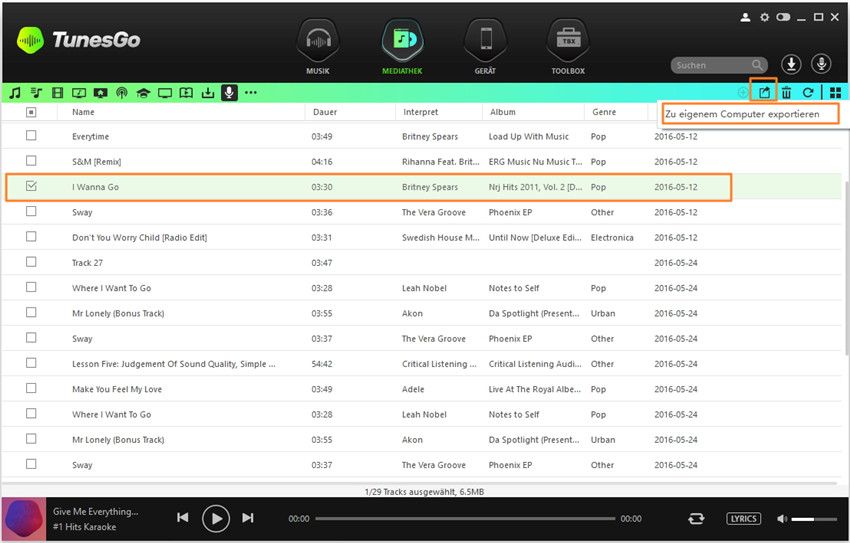Image resolution: width=850 pixels, height=543 pixels.
Task: Toggle repeat mode in player bar
Action: tap(696, 519)
